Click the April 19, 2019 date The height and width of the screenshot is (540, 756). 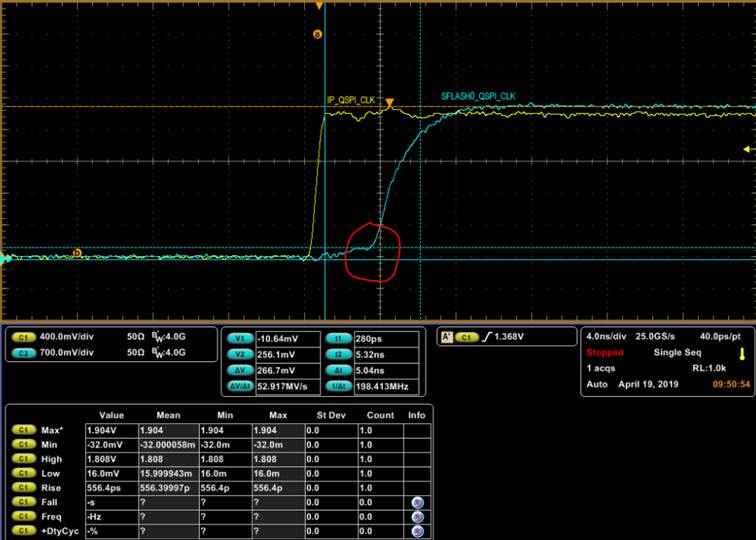[648, 384]
